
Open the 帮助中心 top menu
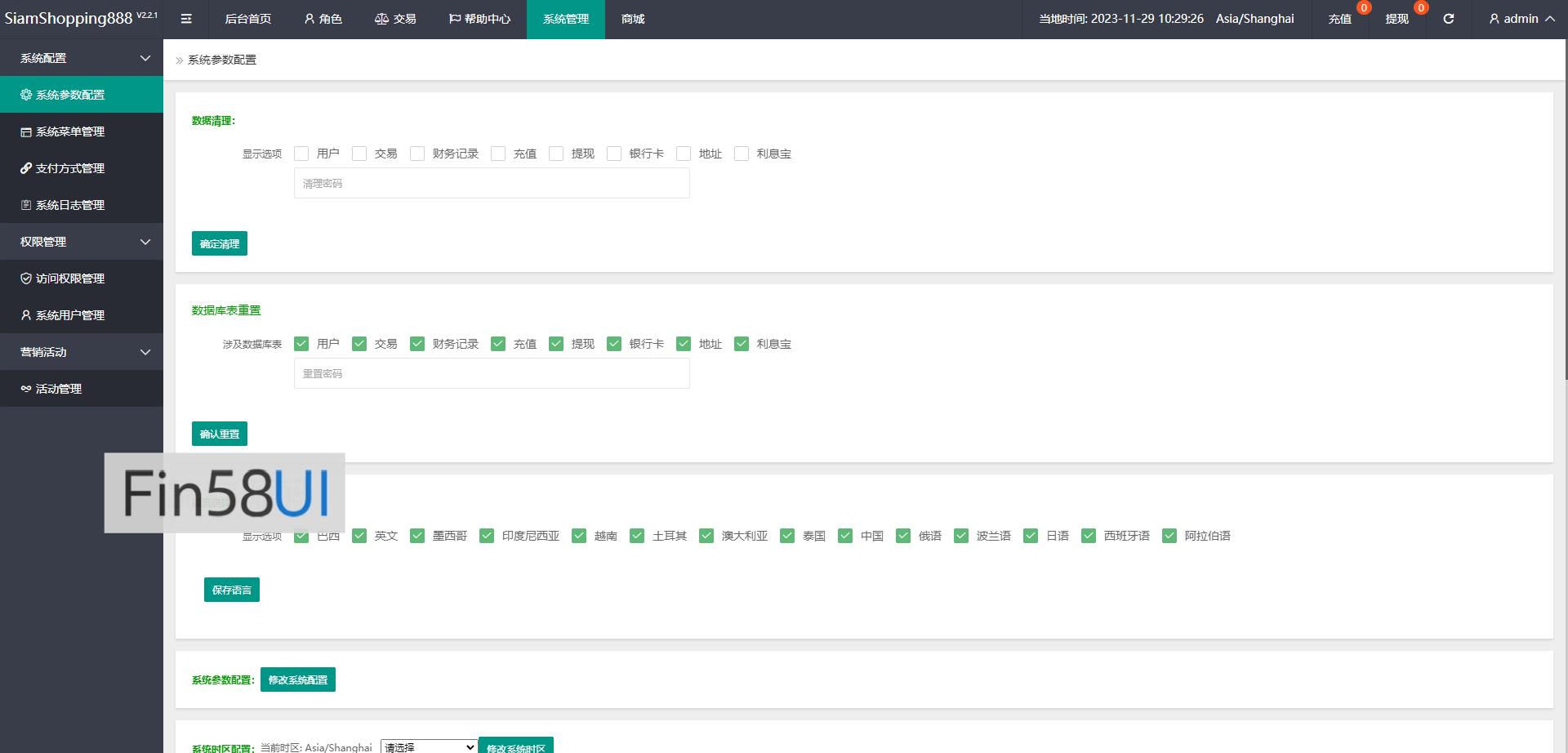coord(479,19)
